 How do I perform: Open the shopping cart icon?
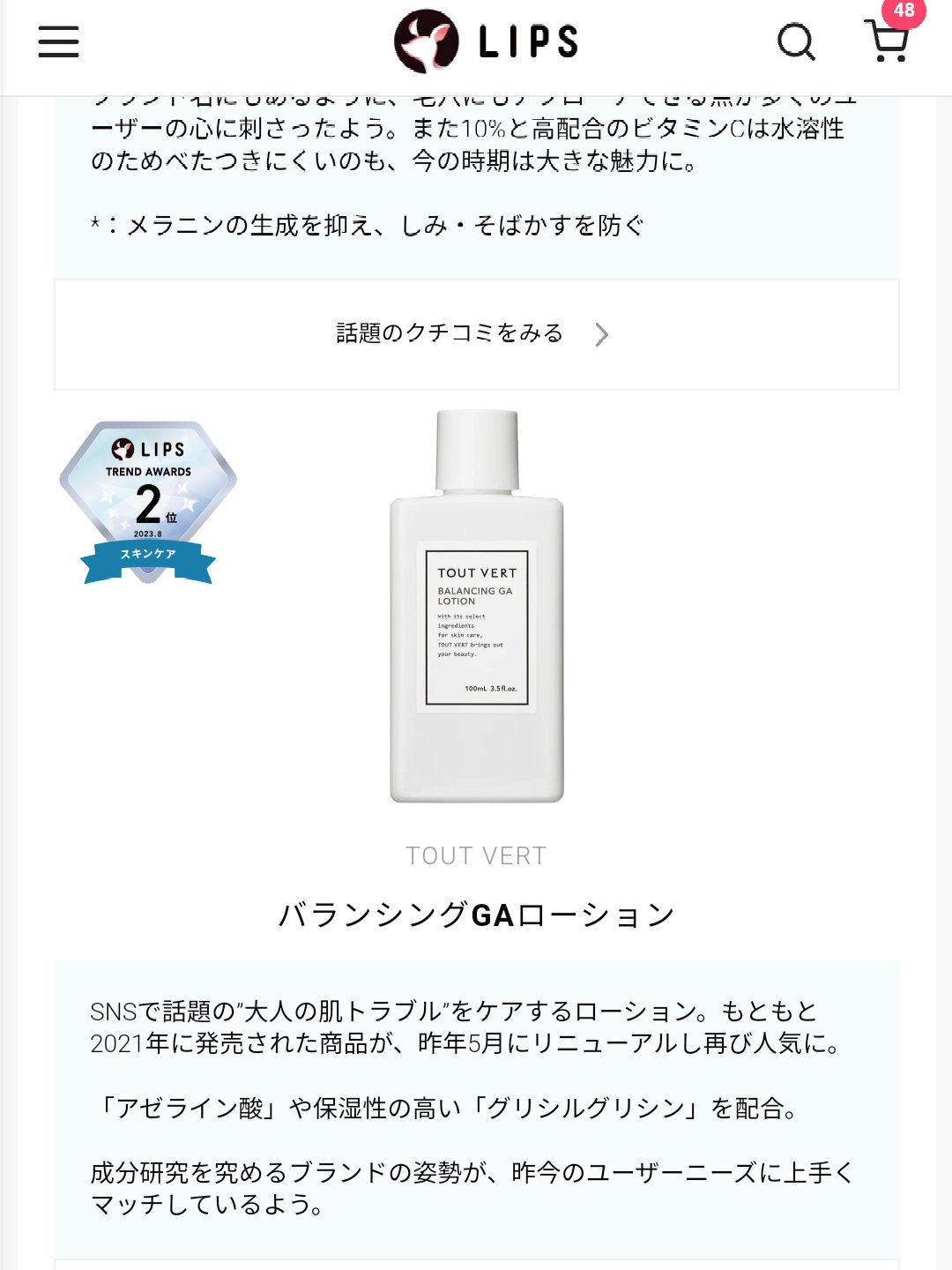888,41
